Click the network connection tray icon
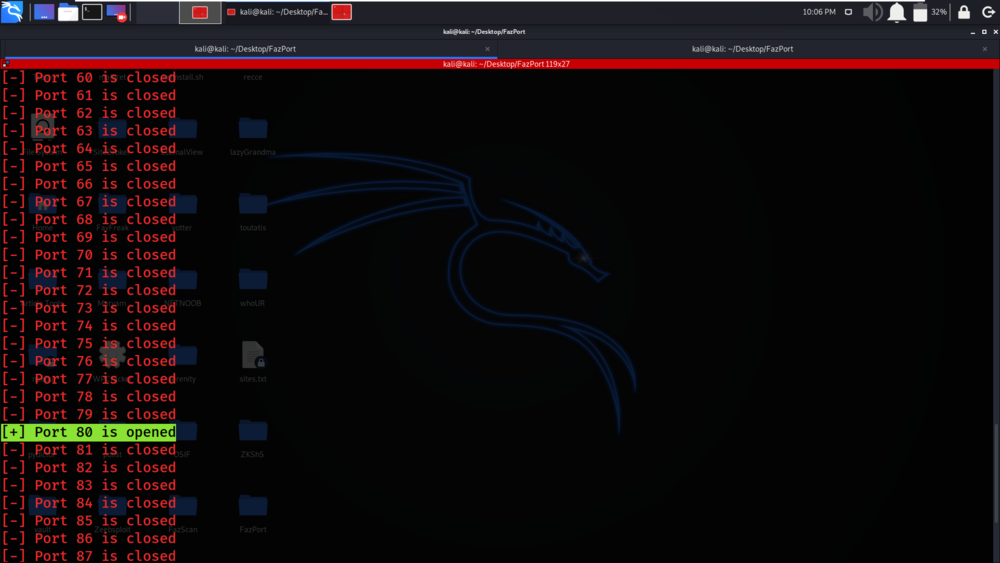This screenshot has height=563, width=1000. 848,12
